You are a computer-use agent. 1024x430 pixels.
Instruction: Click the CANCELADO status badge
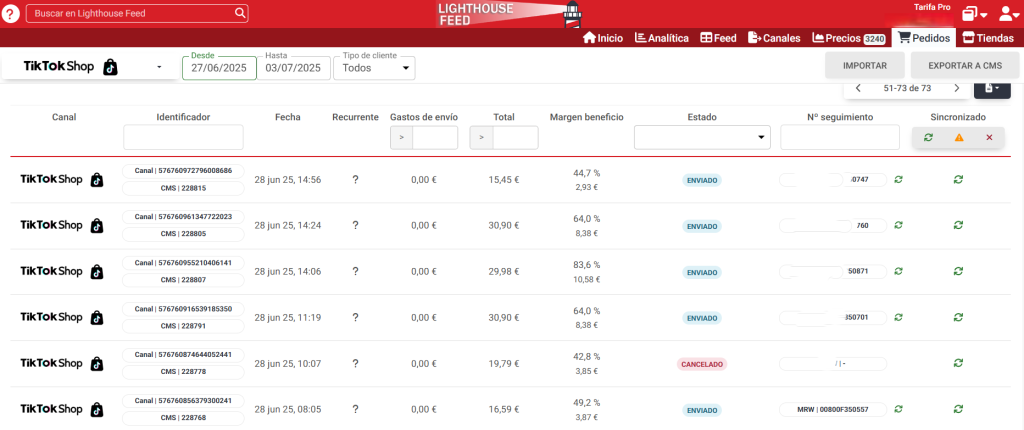point(702,363)
